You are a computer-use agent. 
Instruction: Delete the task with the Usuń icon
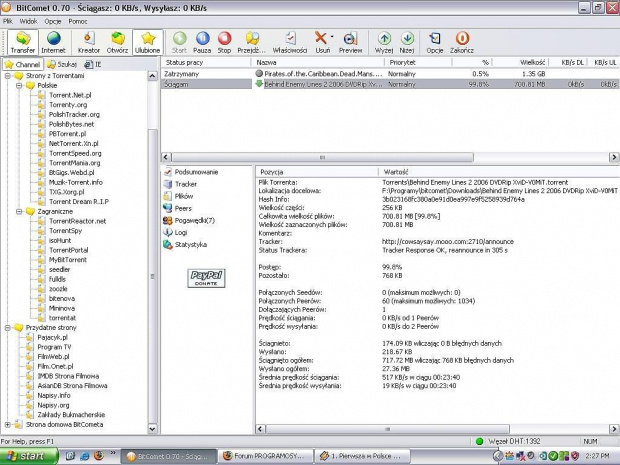(322, 42)
